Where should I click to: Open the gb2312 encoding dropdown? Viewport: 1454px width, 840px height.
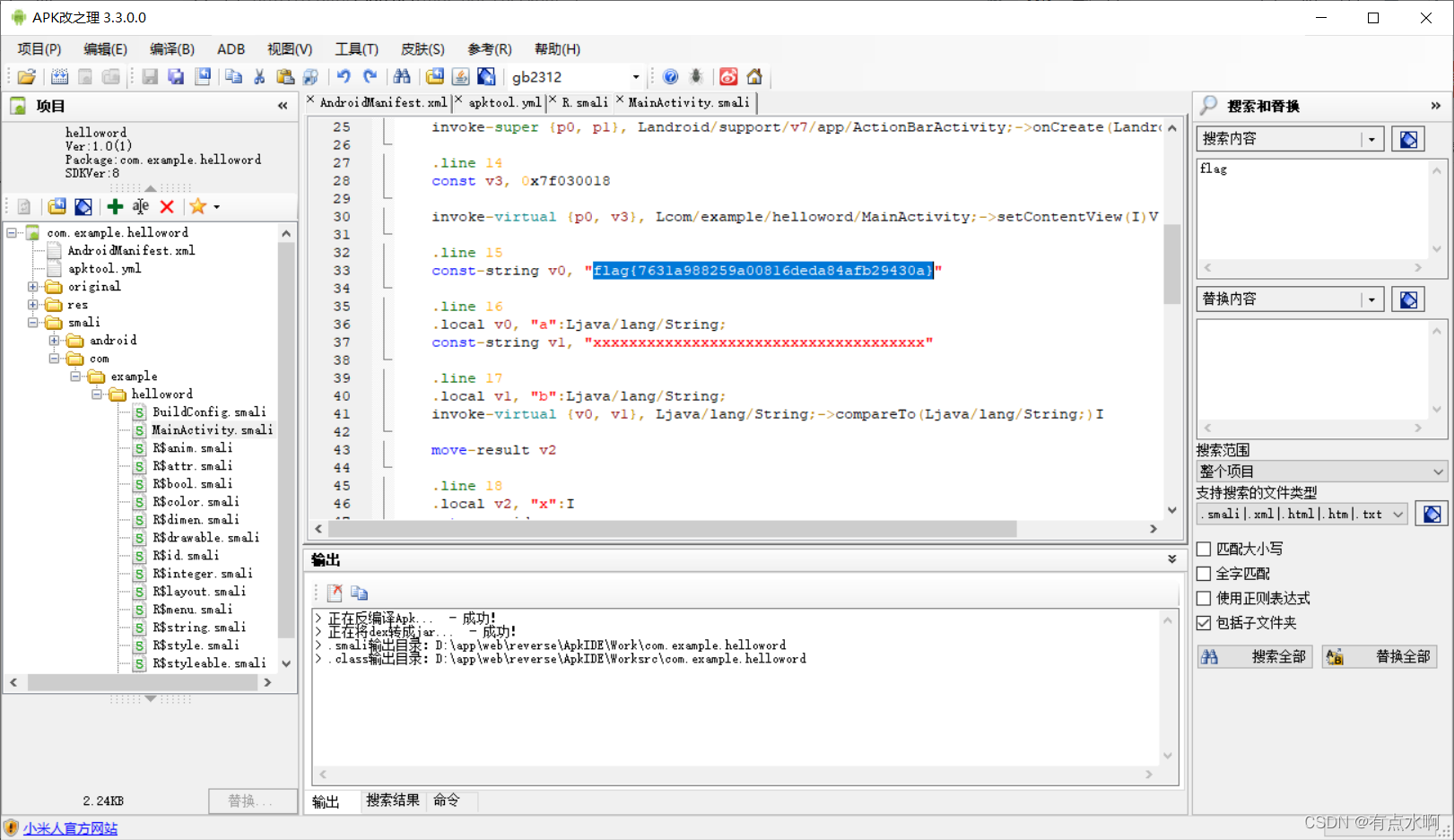pos(636,77)
